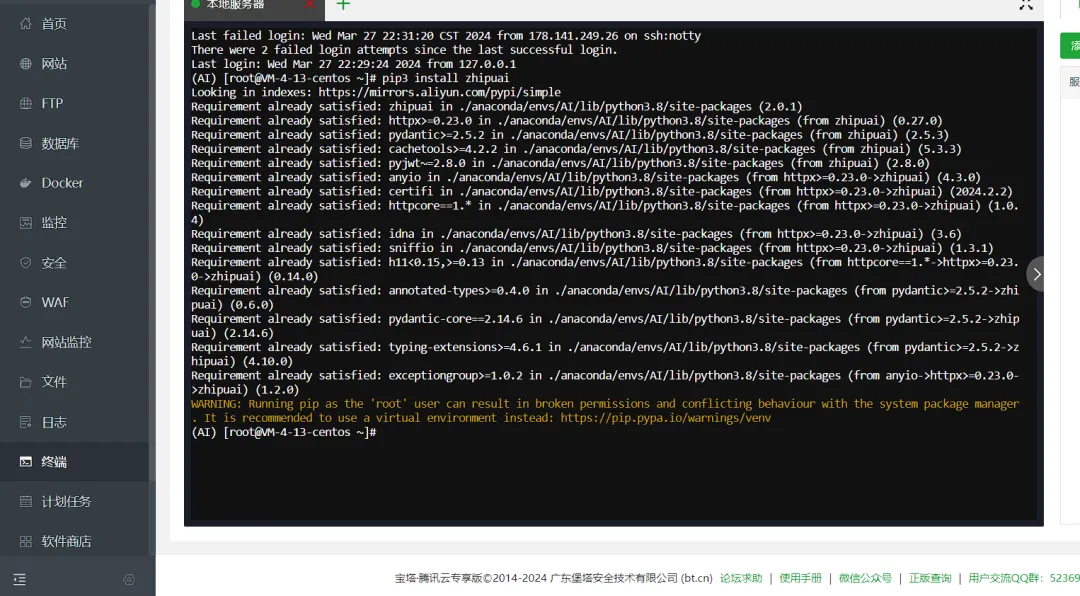Open the 文件 folder icon
The height and width of the screenshot is (596, 1080).
point(25,382)
